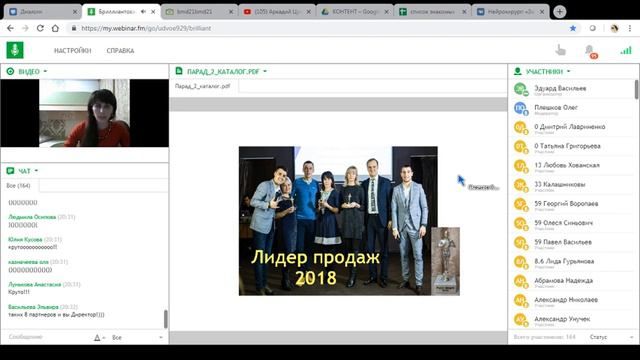The height and width of the screenshot is (360, 640).
Task: Toggle the green microphone button
Action: click(x=15, y=50)
